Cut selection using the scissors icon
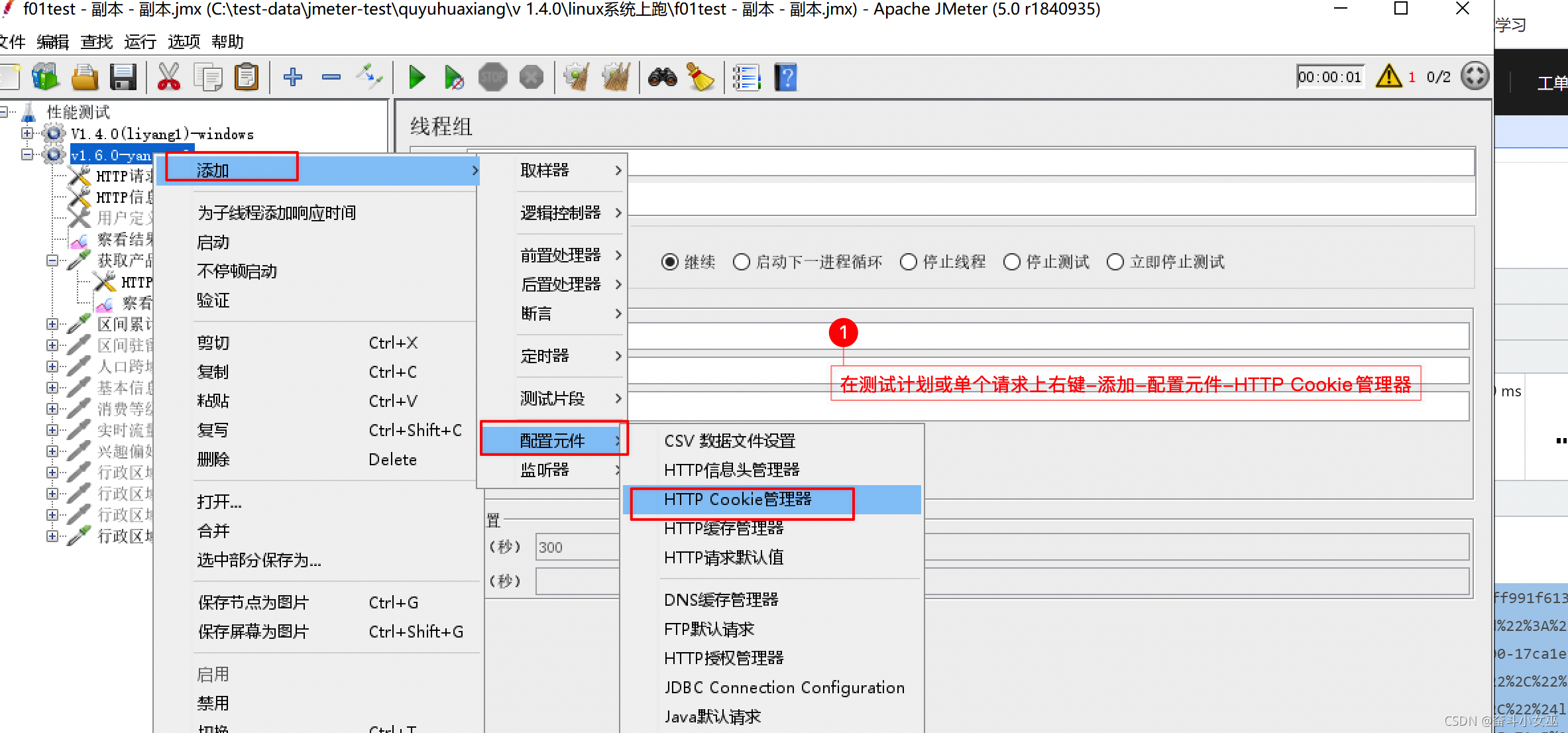The height and width of the screenshot is (733, 1568). tap(168, 77)
